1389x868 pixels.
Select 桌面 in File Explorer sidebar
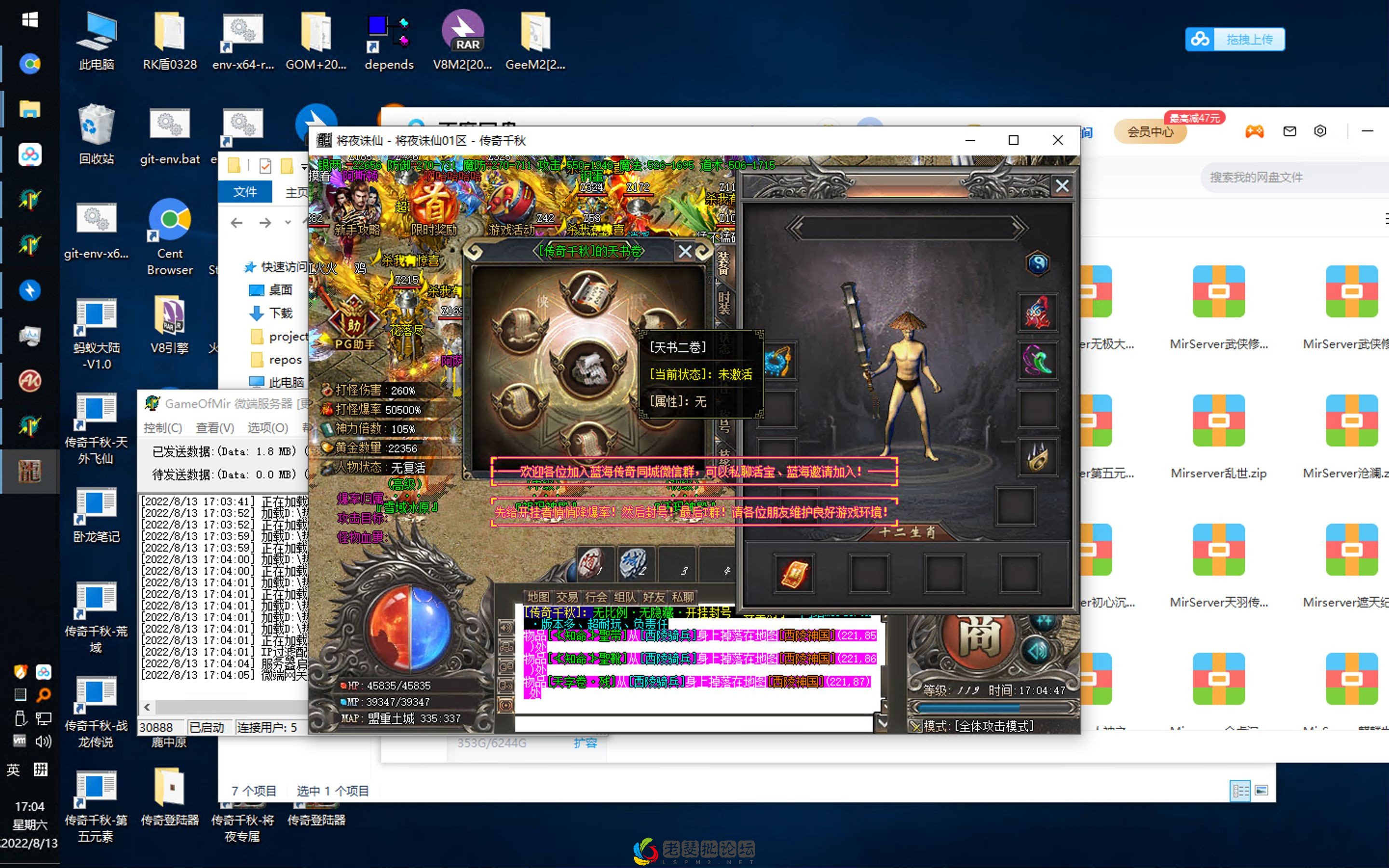click(272, 290)
